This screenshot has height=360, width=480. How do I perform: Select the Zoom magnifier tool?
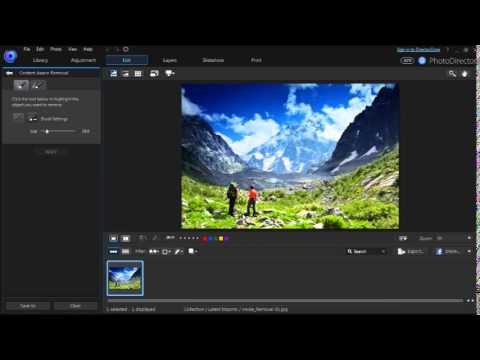click(452, 74)
